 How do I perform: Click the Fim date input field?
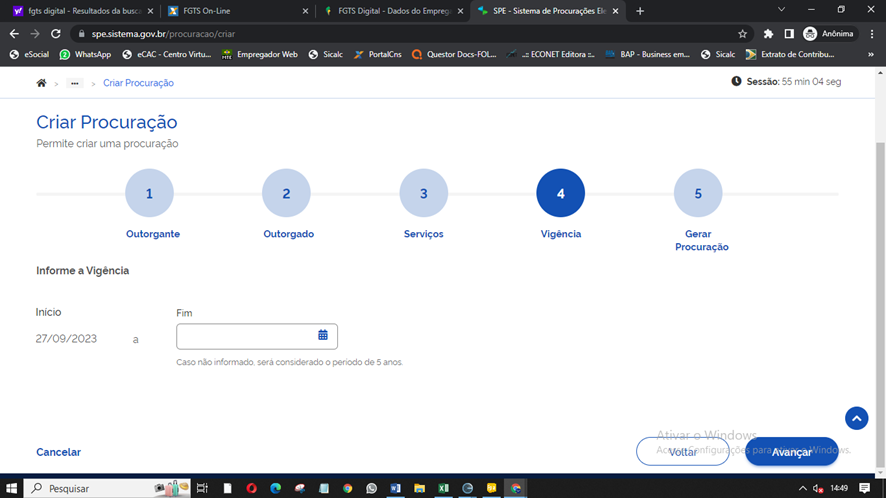tap(245, 336)
